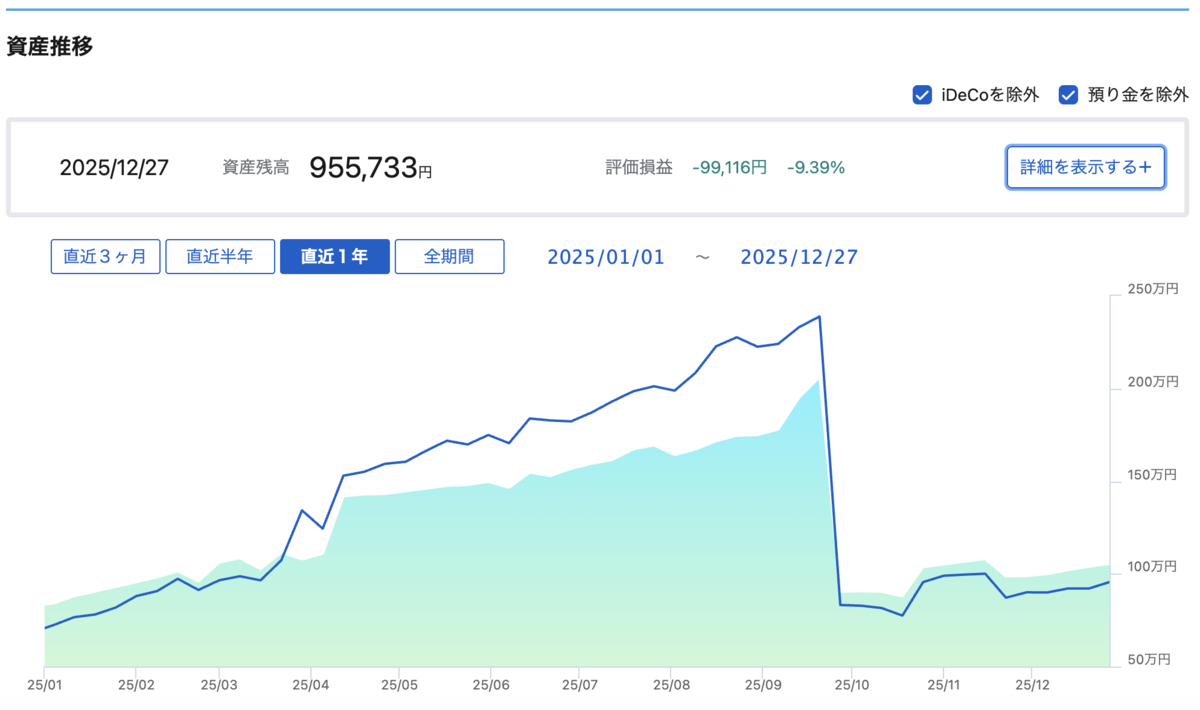The image size is (1200, 710).
Task: Open the start date 2025/01/01 picker
Action: 606,257
